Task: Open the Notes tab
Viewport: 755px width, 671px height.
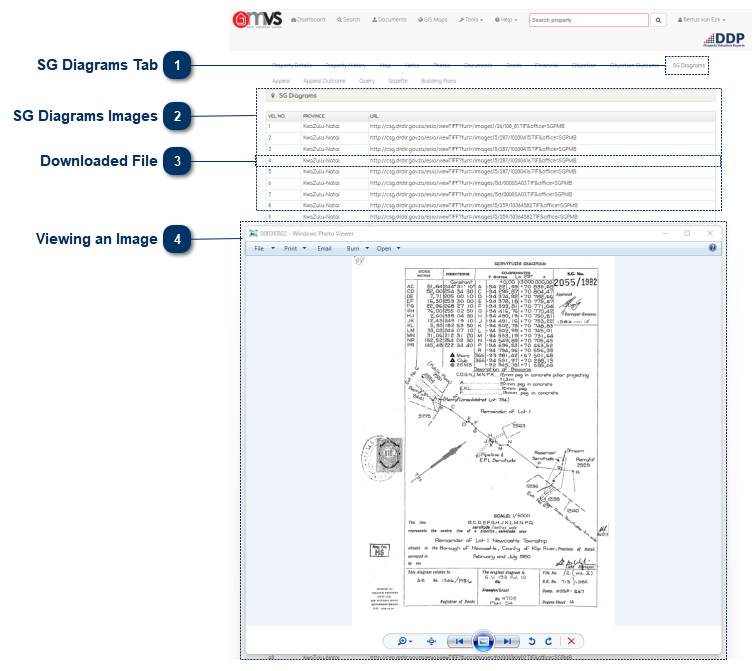Action: tap(412, 65)
